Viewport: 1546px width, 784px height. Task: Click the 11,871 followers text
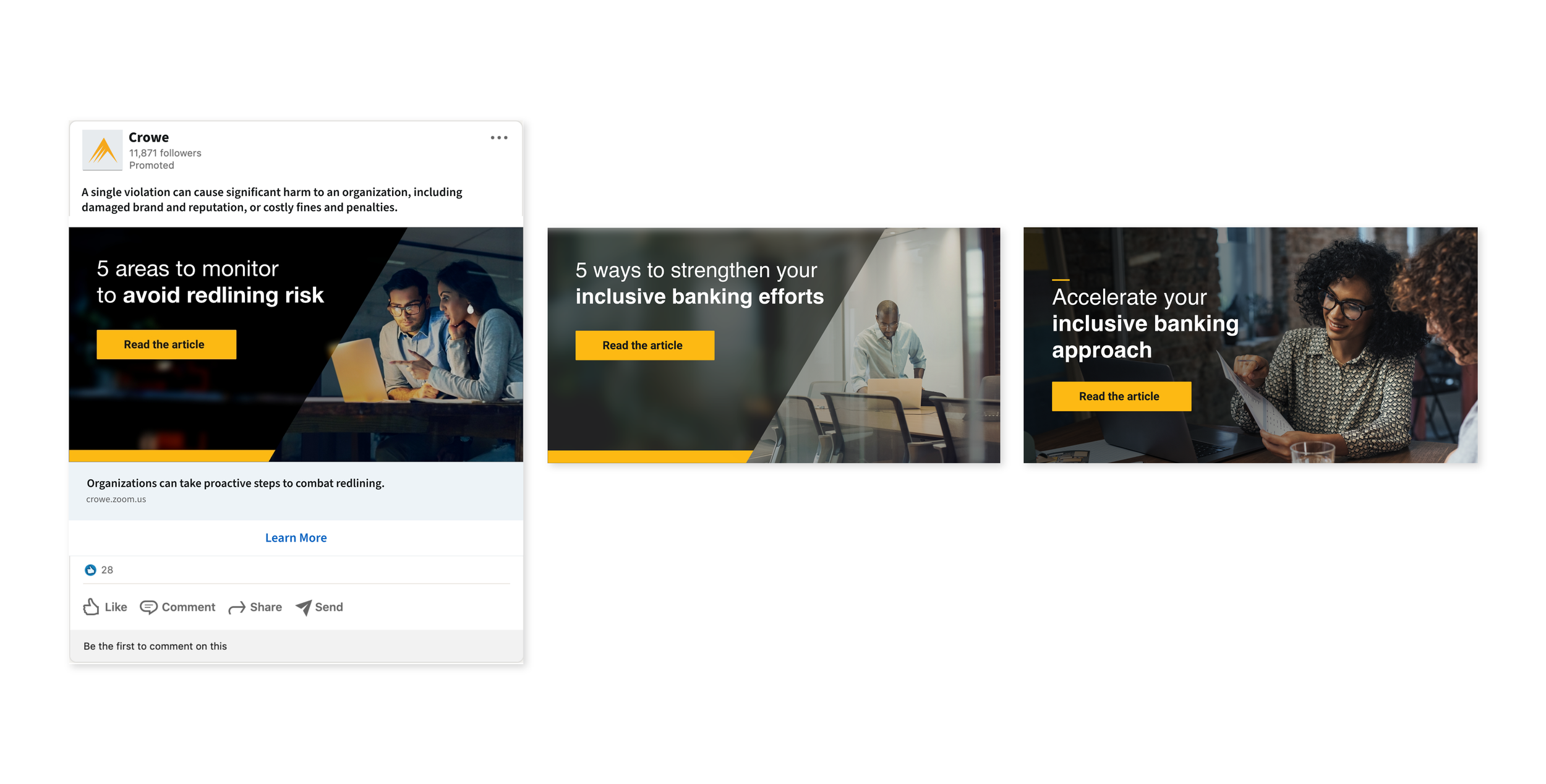tap(165, 153)
